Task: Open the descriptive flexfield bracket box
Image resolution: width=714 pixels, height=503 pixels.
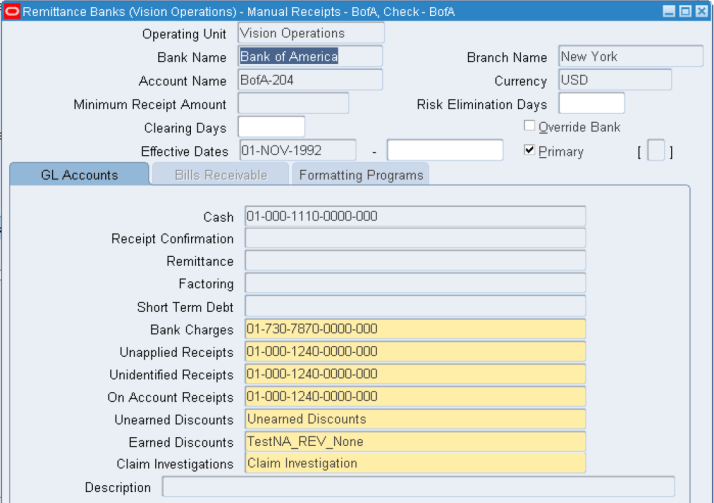Action: (655, 151)
